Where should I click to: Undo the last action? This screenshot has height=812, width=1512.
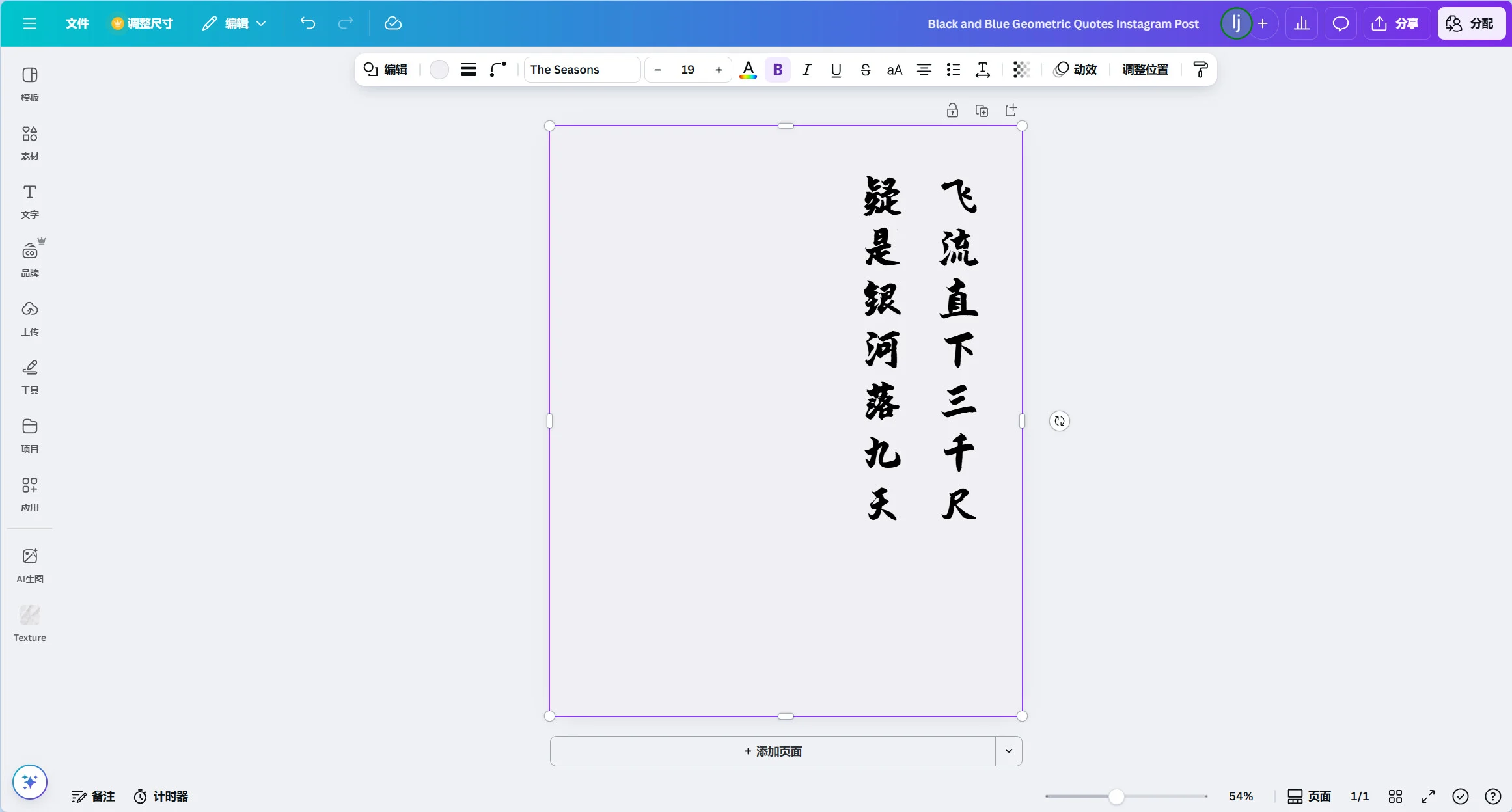tap(308, 23)
